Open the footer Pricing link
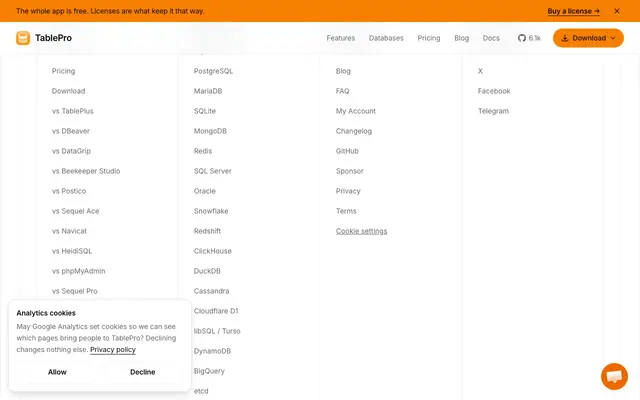Viewport: 640px width, 400px height. click(x=63, y=71)
